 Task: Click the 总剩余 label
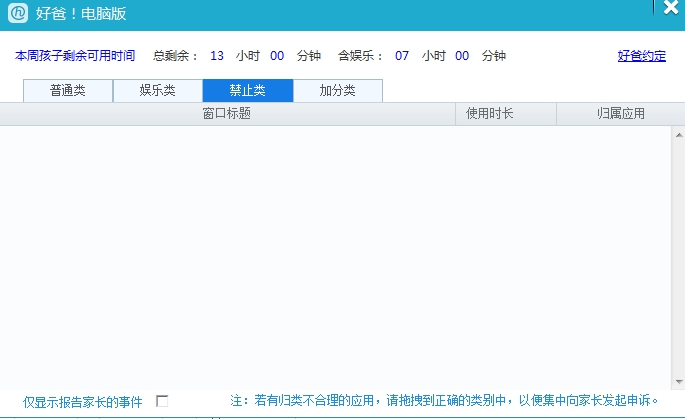coord(176,56)
